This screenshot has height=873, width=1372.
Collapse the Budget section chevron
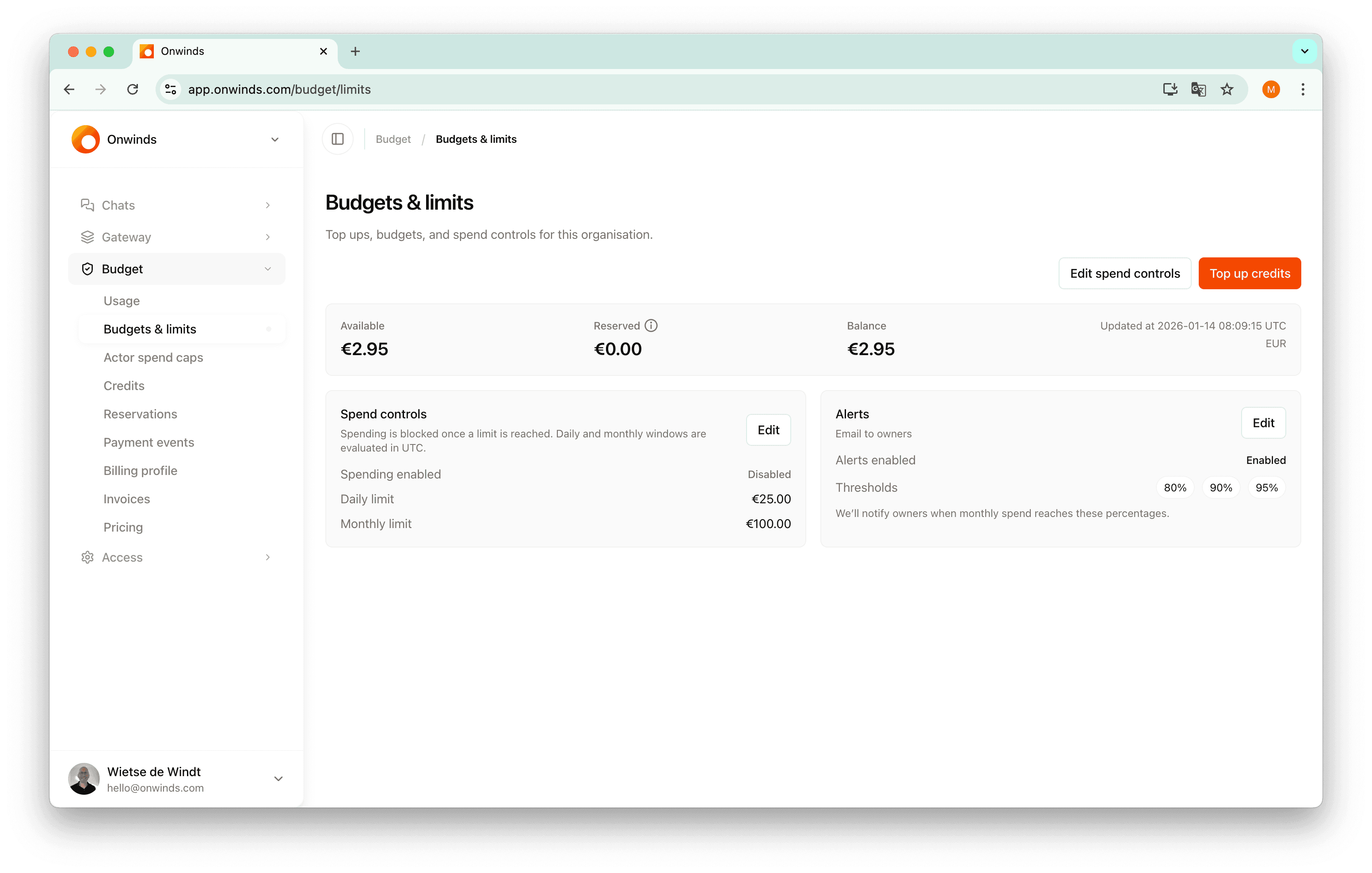pyautogui.click(x=268, y=268)
